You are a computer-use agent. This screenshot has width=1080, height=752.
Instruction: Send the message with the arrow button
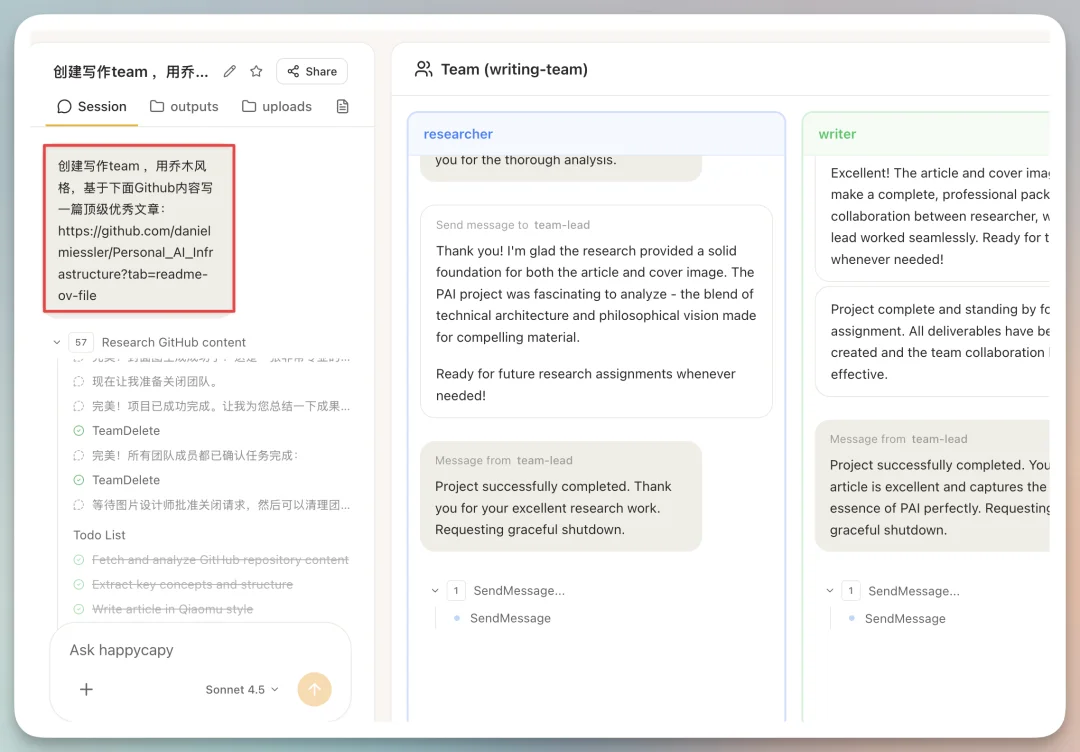[x=315, y=689]
